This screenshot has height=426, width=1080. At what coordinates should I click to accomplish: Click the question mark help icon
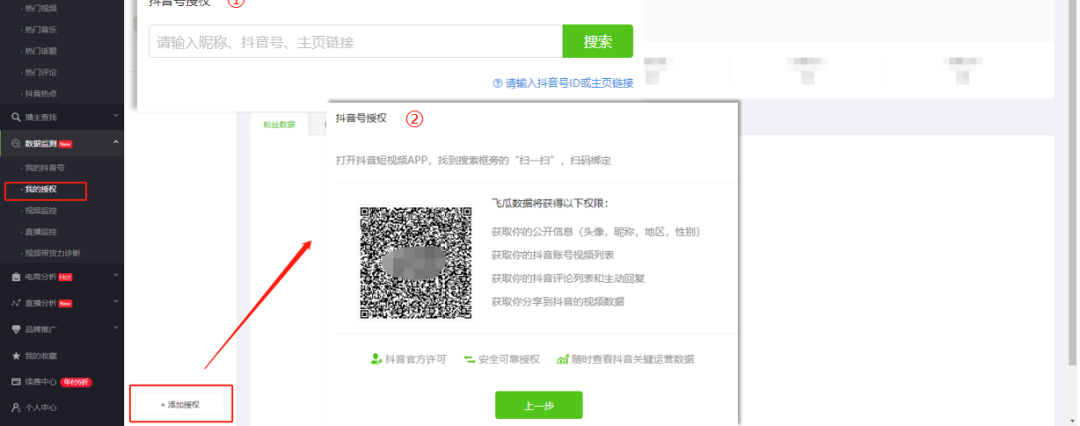tap(497, 83)
